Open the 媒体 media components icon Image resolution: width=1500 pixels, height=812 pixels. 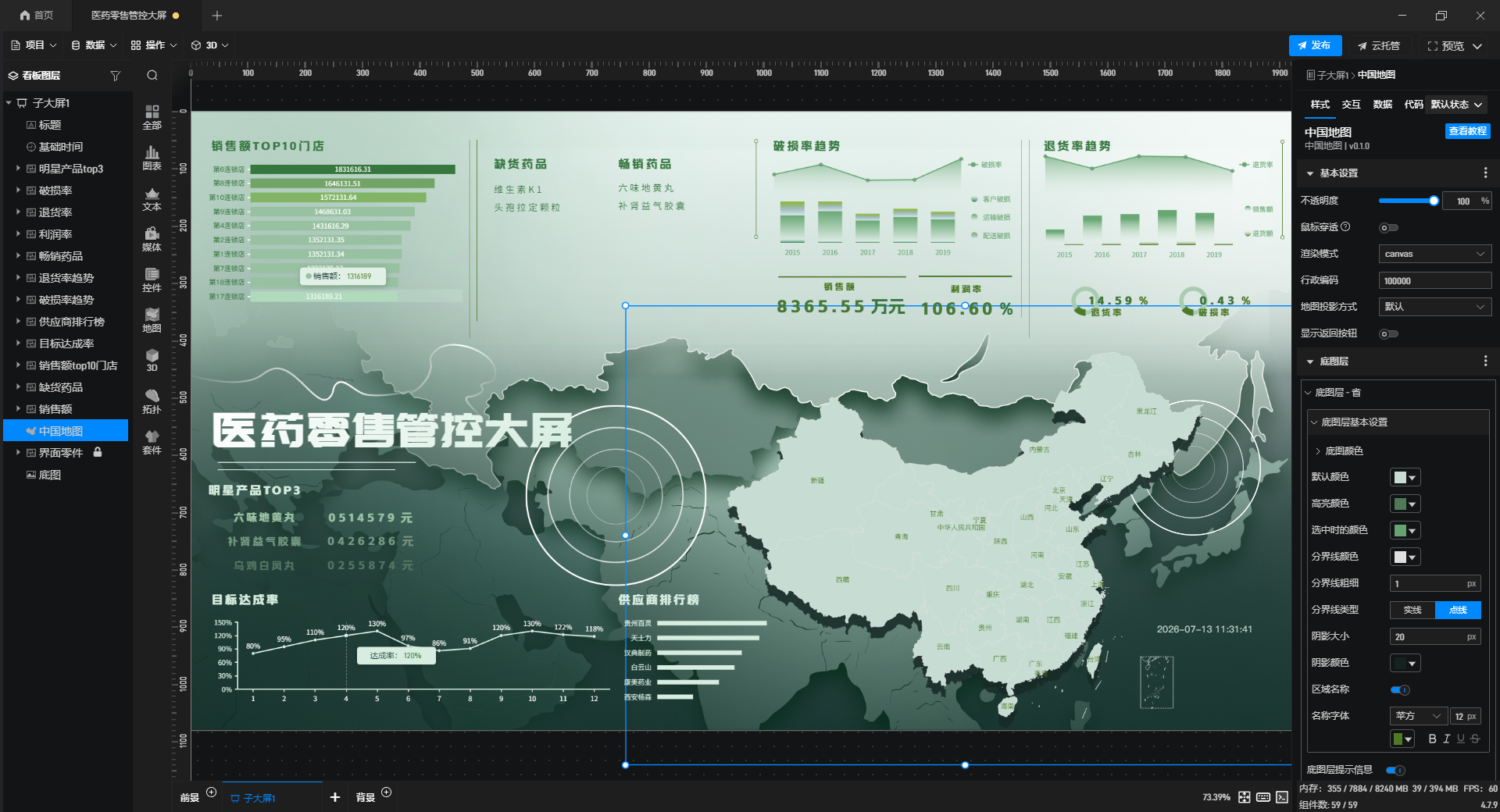[152, 238]
